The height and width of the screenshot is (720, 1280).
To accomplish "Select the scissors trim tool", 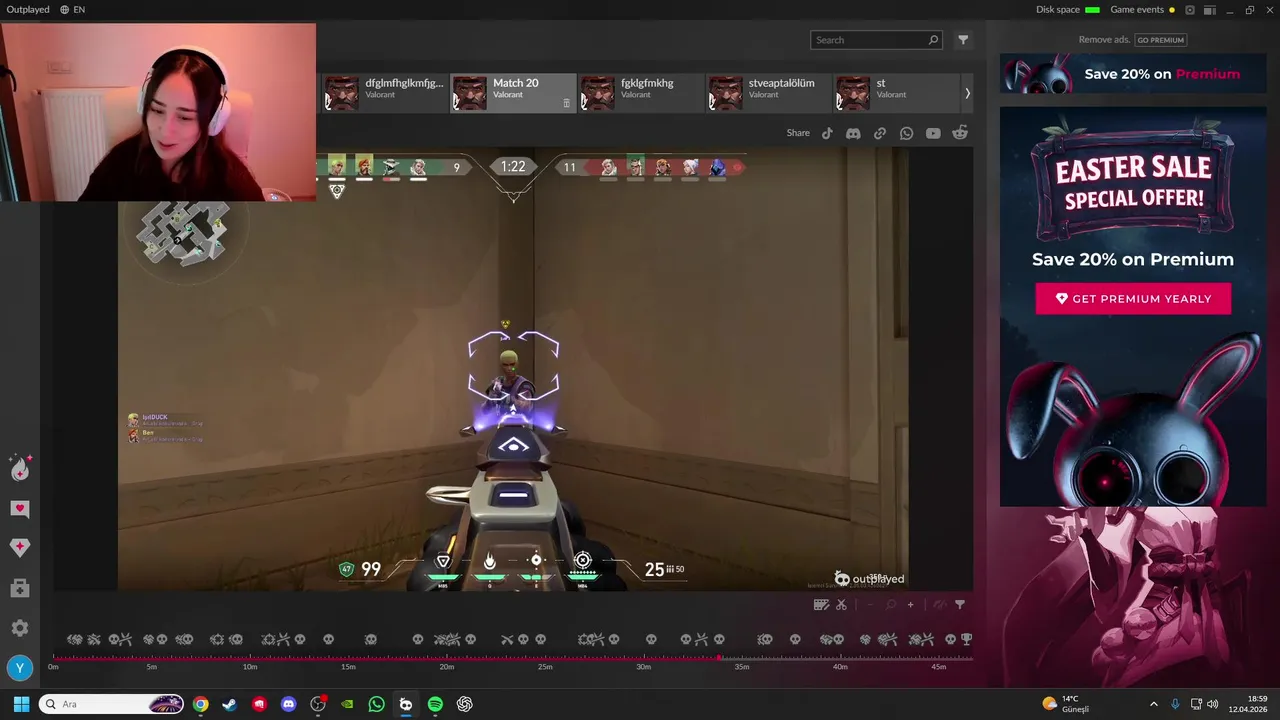I will 841,604.
